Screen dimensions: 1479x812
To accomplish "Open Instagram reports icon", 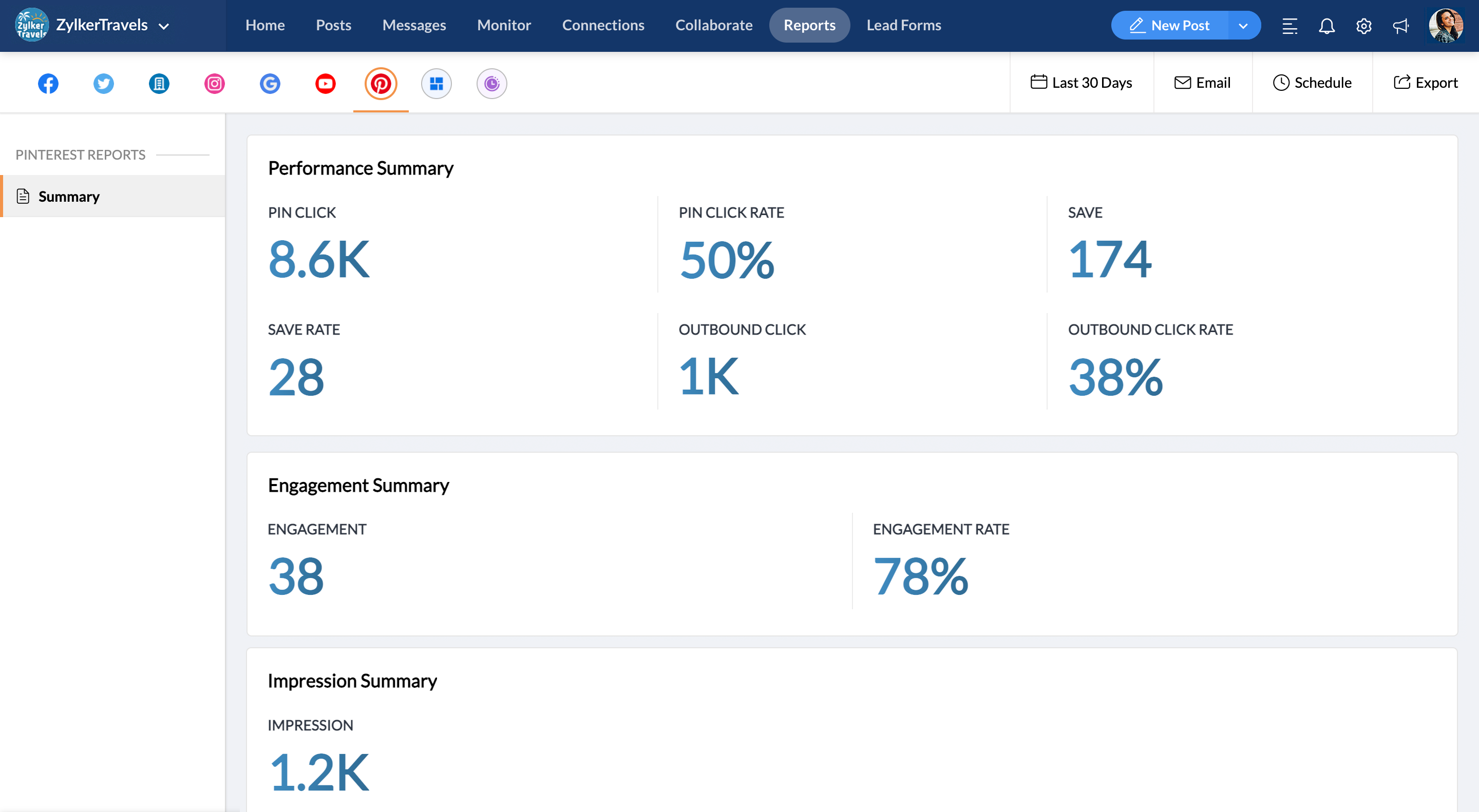I will point(214,84).
